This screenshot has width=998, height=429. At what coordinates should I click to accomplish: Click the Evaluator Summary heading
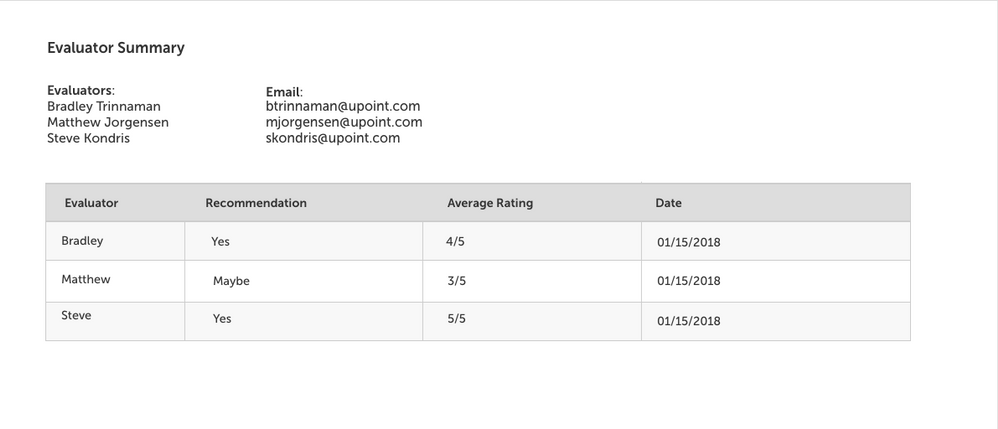coord(116,48)
